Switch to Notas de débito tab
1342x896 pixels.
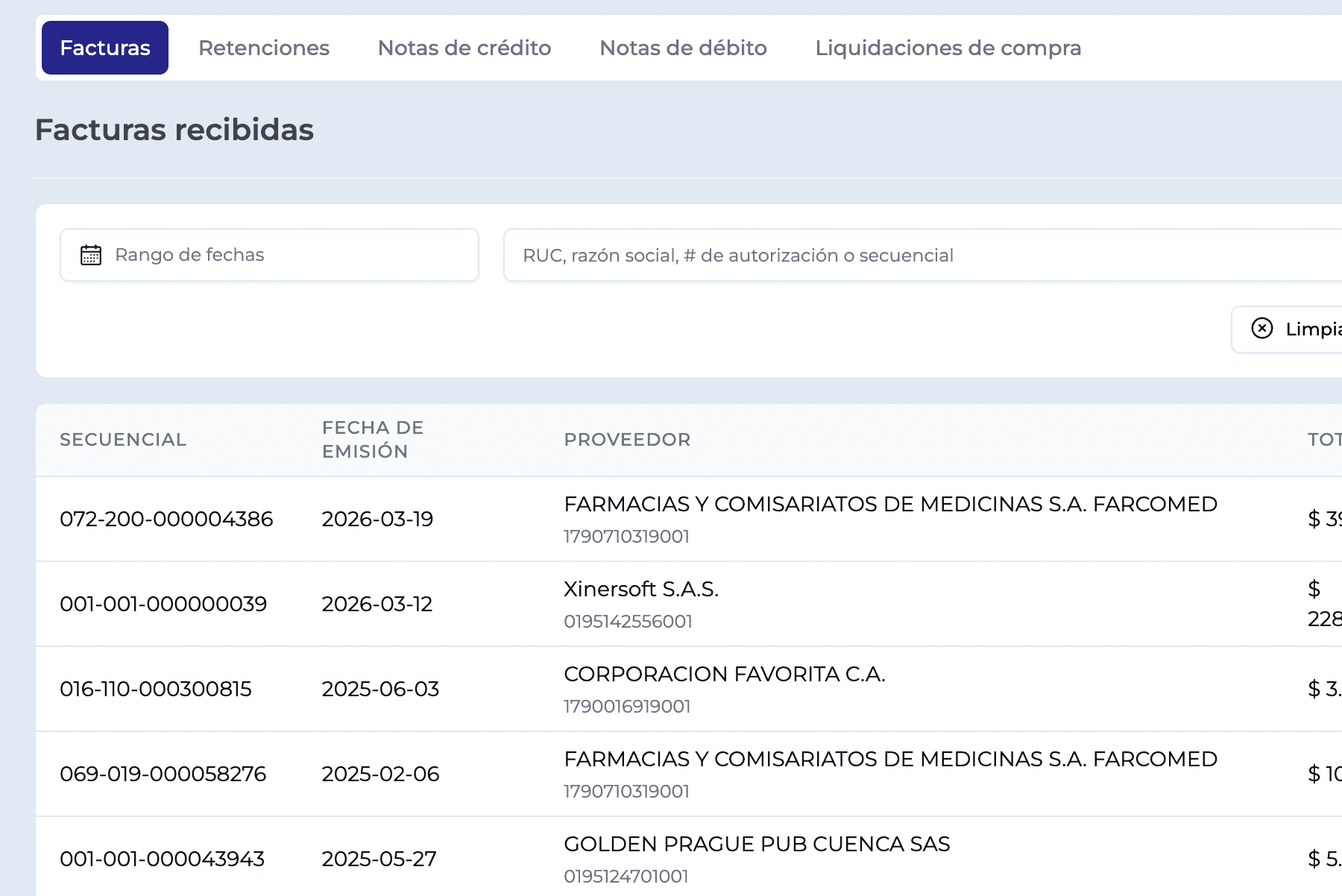coord(683,48)
